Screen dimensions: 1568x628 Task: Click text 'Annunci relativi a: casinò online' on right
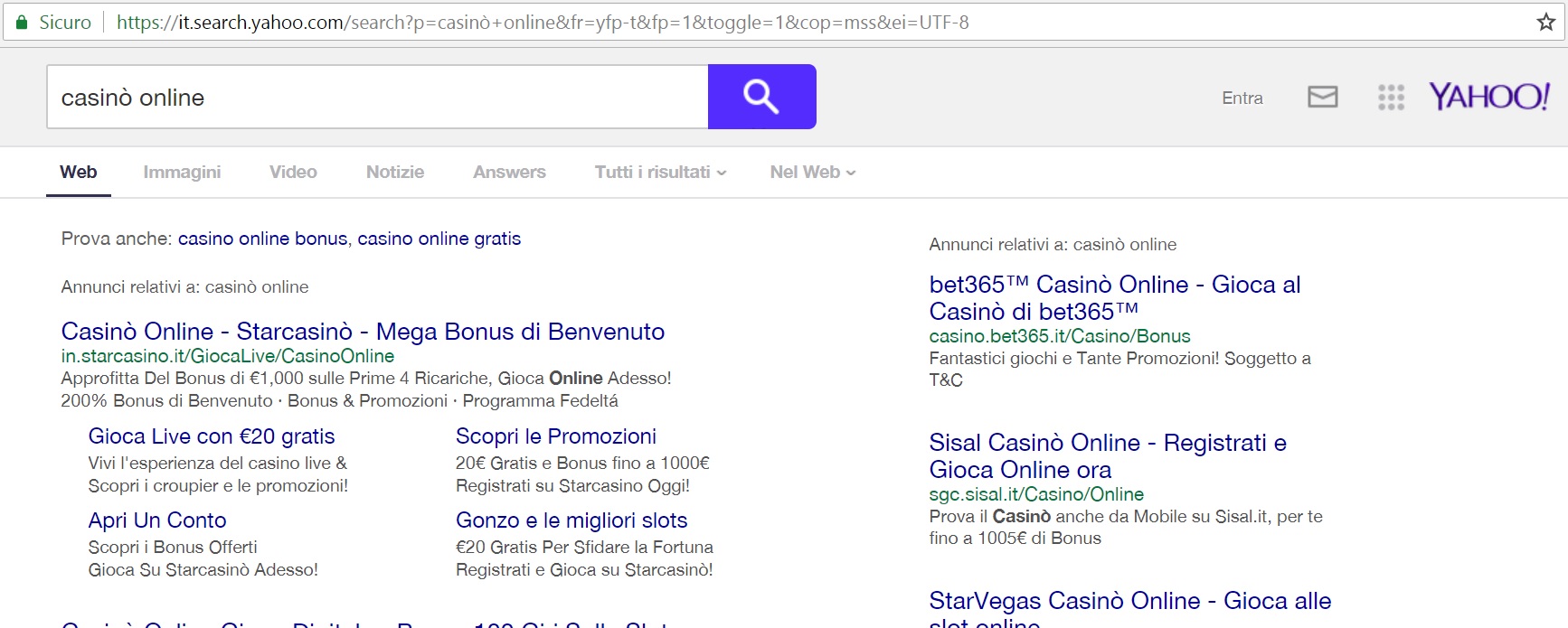coord(1053,244)
